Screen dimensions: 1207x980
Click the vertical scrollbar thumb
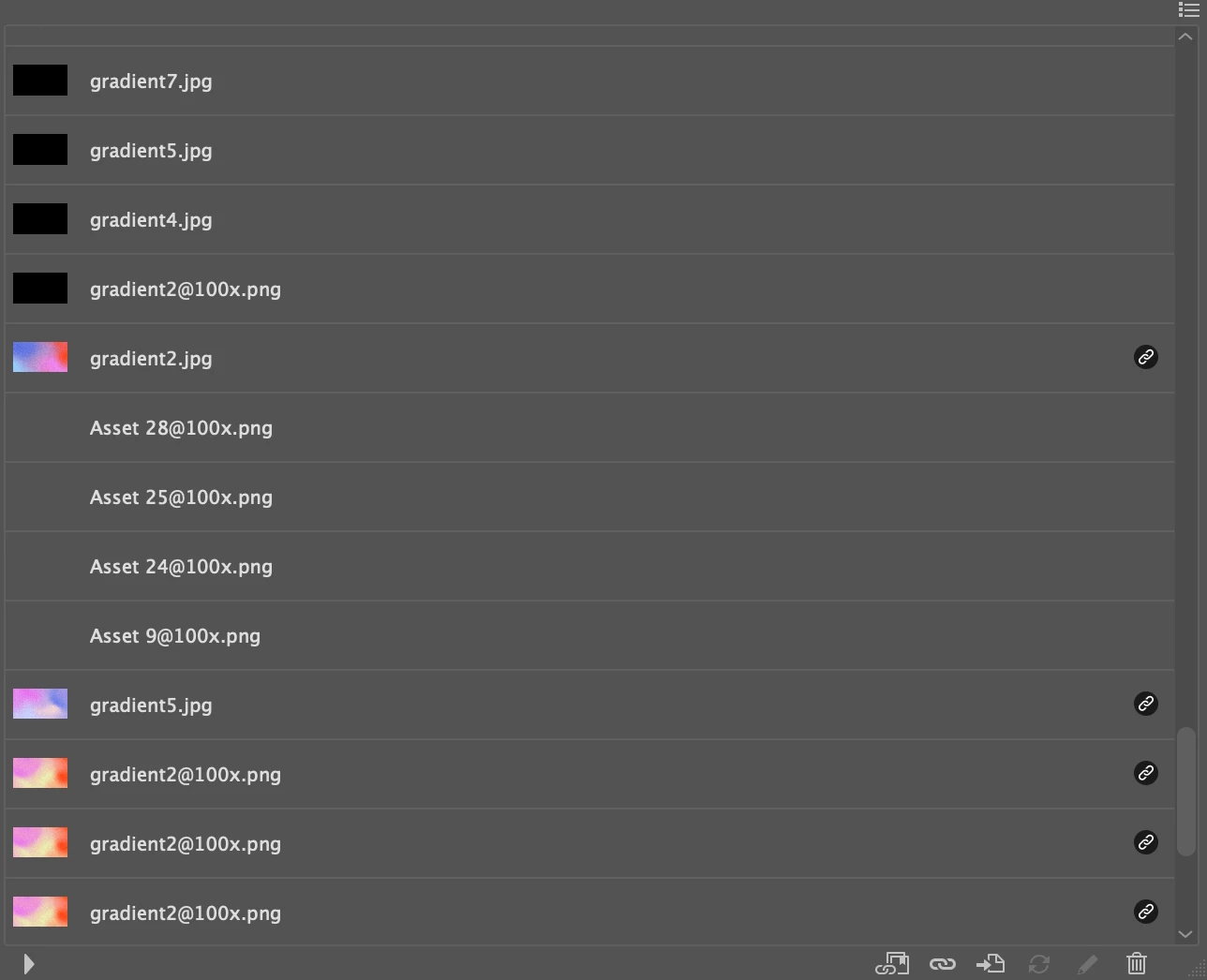[x=1186, y=791]
